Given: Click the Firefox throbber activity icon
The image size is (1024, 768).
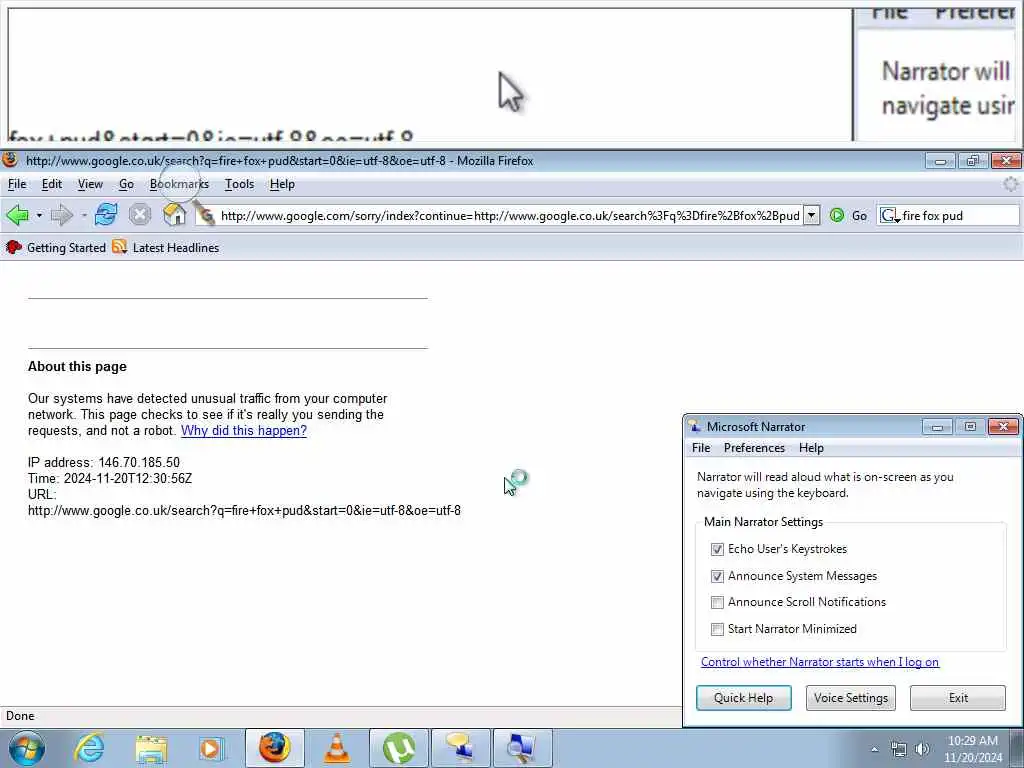Looking at the screenshot, I should (1010, 184).
